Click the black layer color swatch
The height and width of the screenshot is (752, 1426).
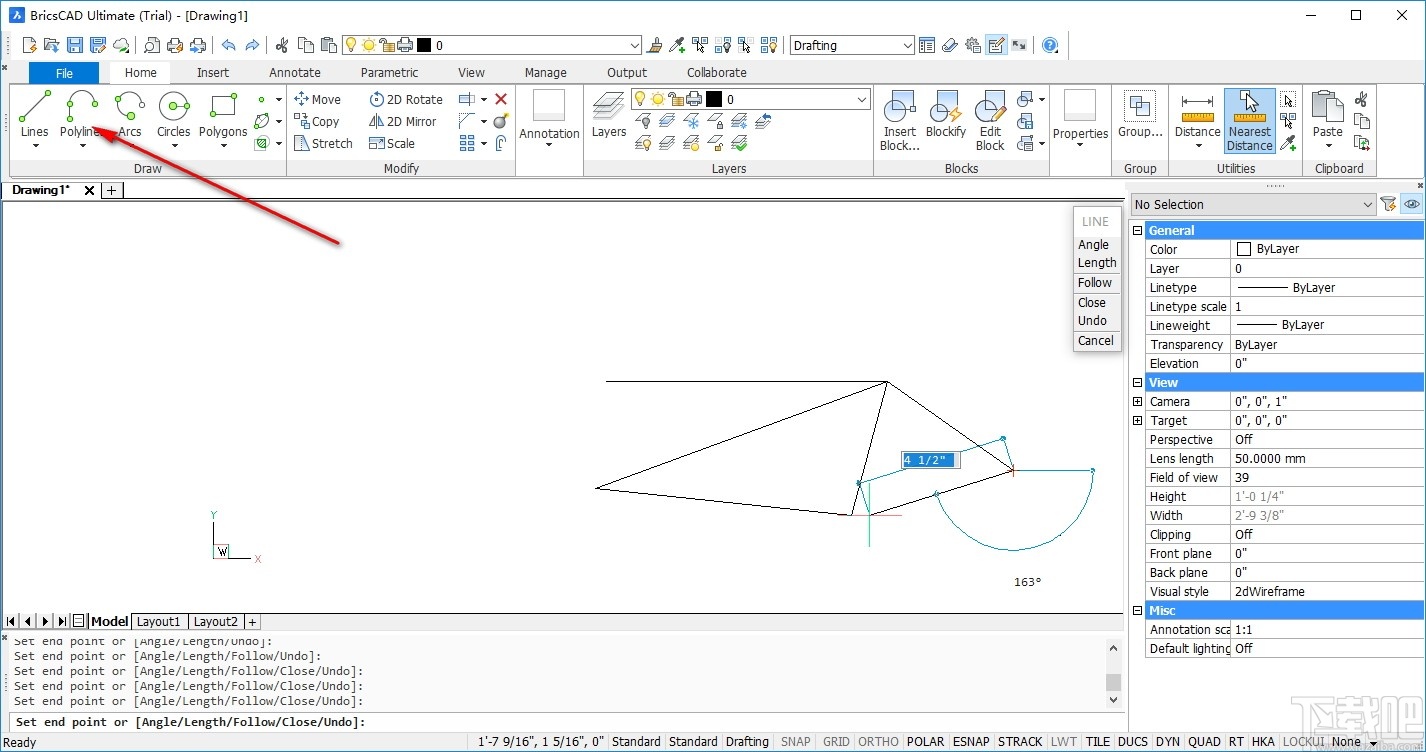click(713, 99)
